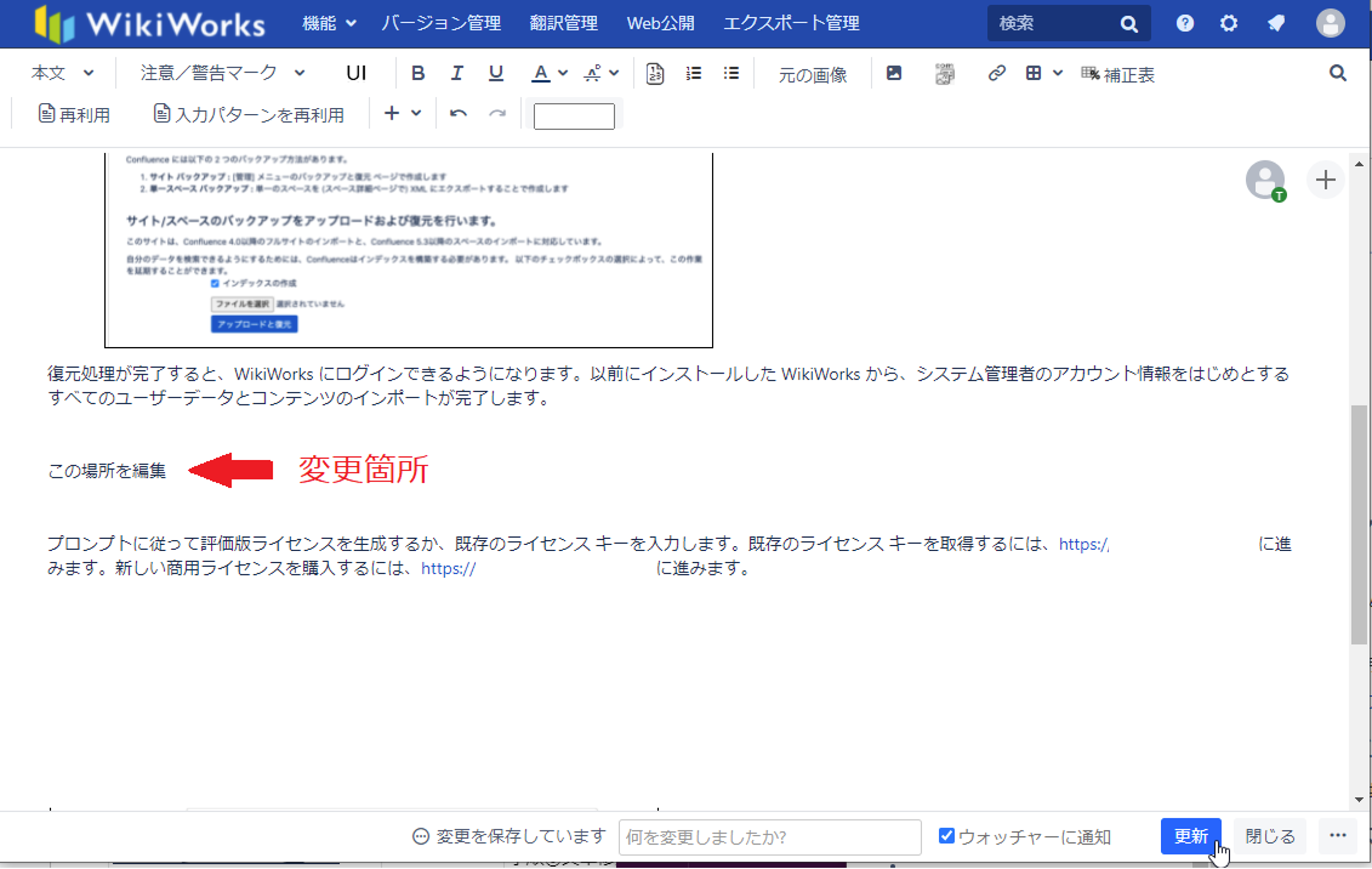Screen dimensions: 1372x869
Task: Open エクスポート管理 menu item
Action: click(791, 23)
